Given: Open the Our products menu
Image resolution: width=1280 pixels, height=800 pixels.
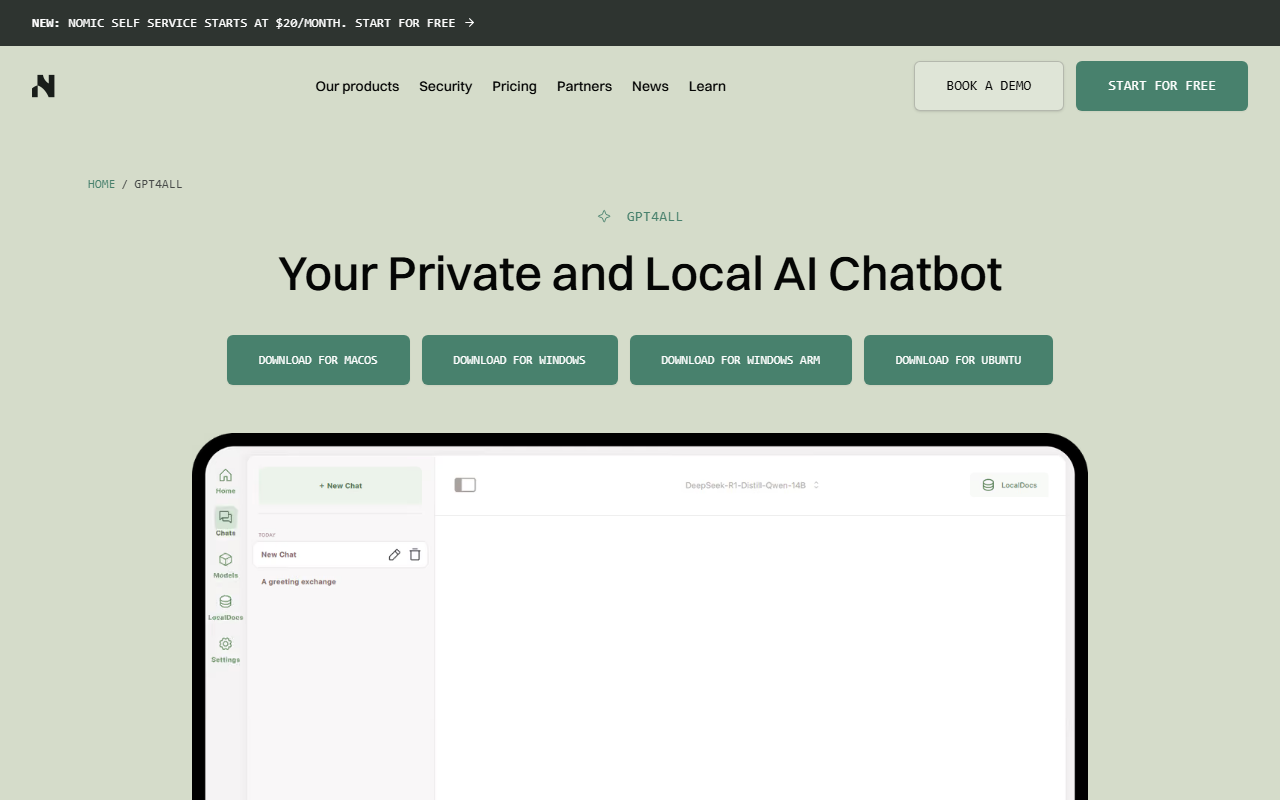Looking at the screenshot, I should coord(357,86).
